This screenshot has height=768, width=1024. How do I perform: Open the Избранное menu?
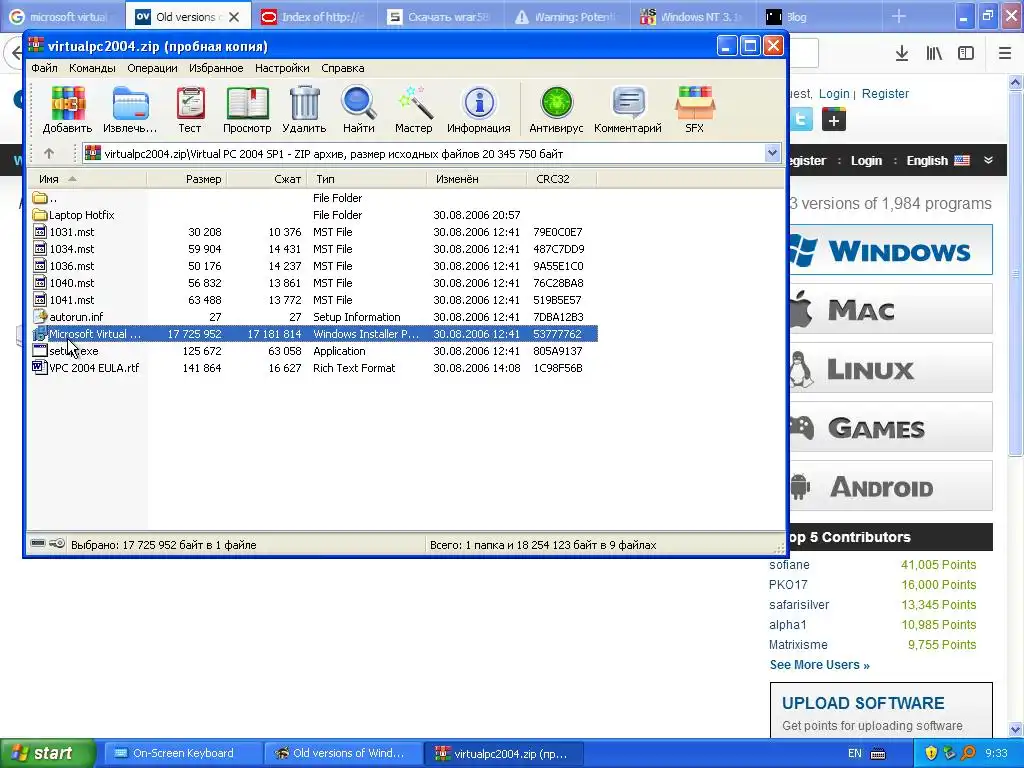tap(216, 68)
